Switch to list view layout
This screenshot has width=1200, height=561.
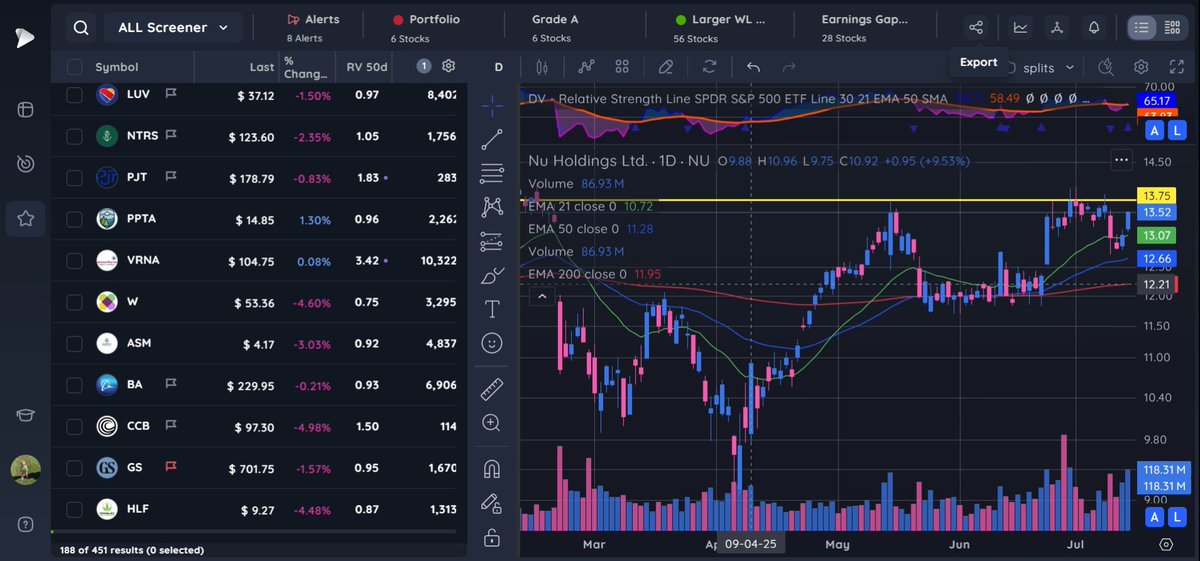[1141, 28]
